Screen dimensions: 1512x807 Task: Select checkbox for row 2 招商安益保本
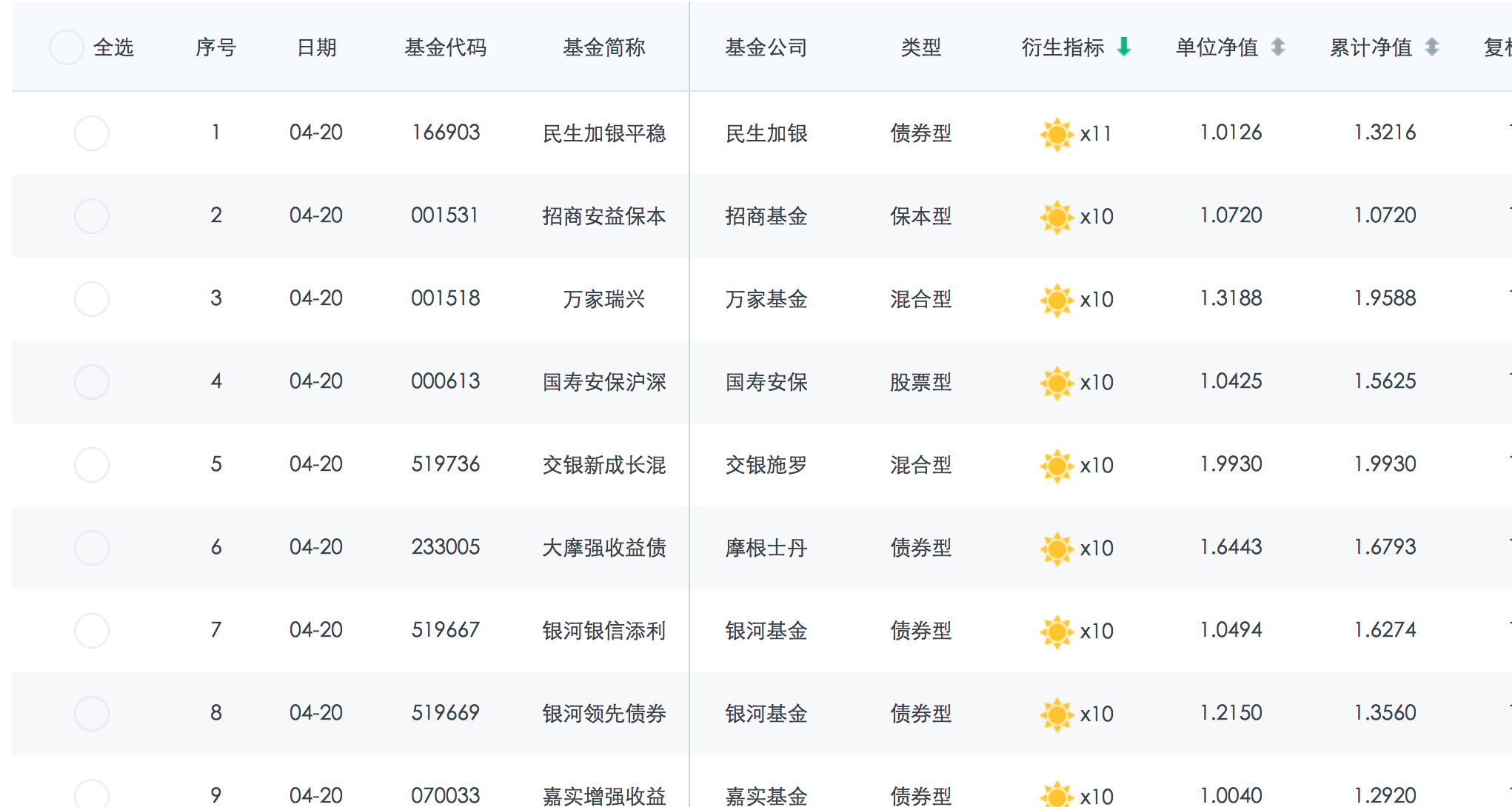92,216
